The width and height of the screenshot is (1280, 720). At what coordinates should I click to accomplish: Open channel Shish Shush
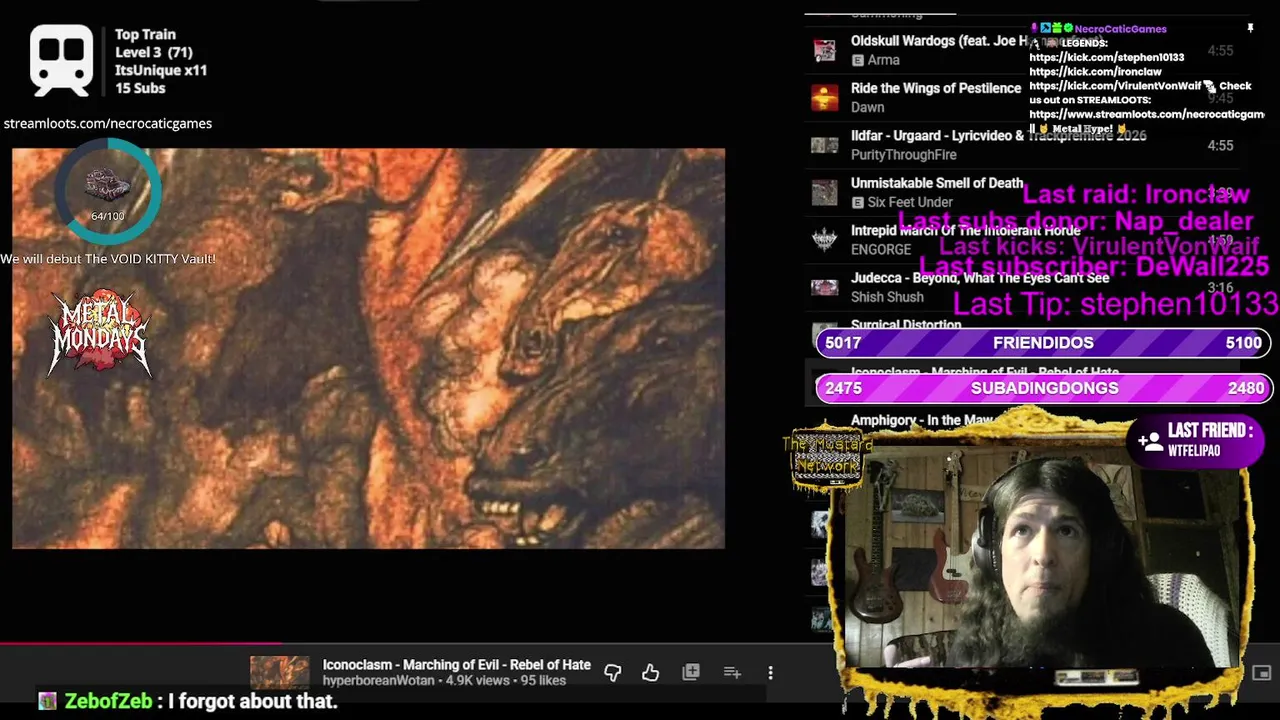tap(887, 297)
